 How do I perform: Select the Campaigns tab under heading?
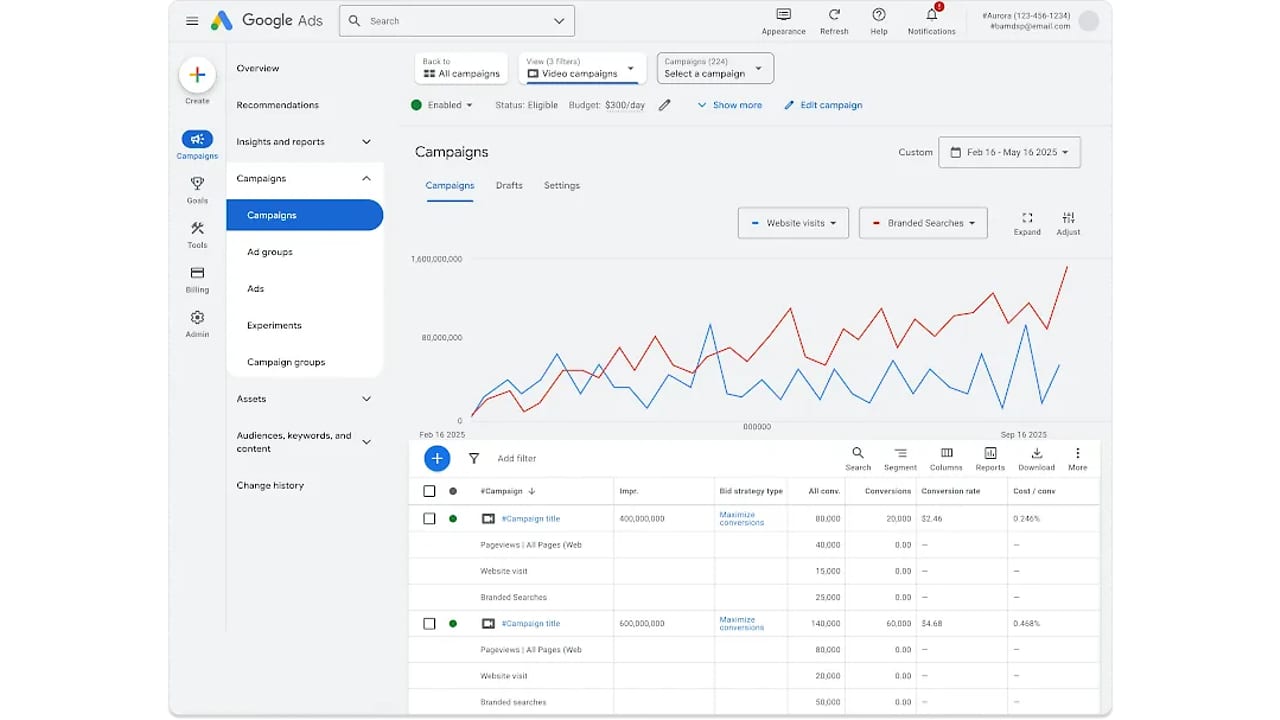click(450, 186)
